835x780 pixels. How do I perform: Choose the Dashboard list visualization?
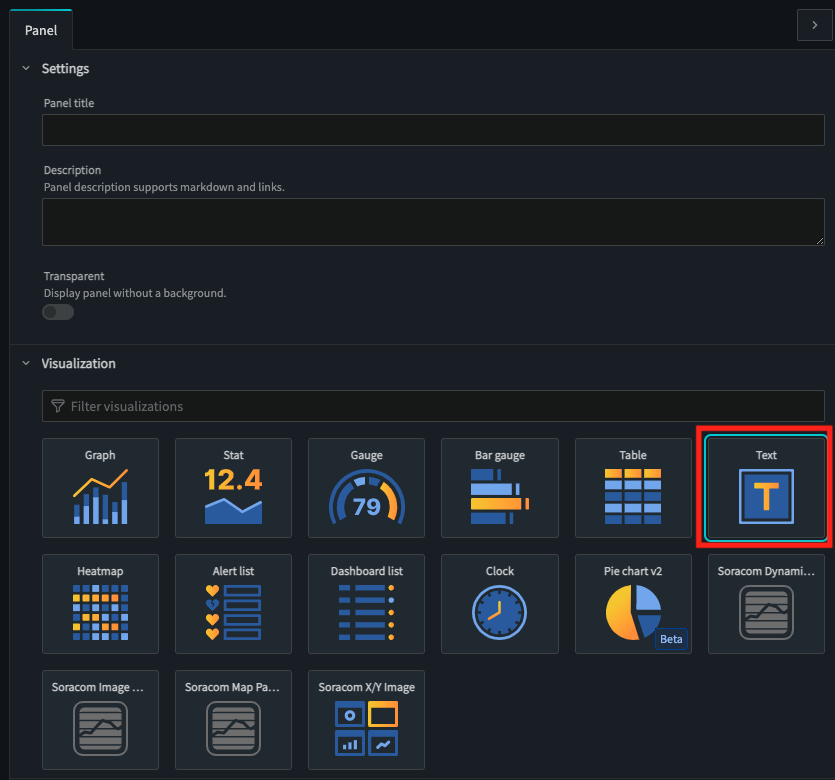366,604
